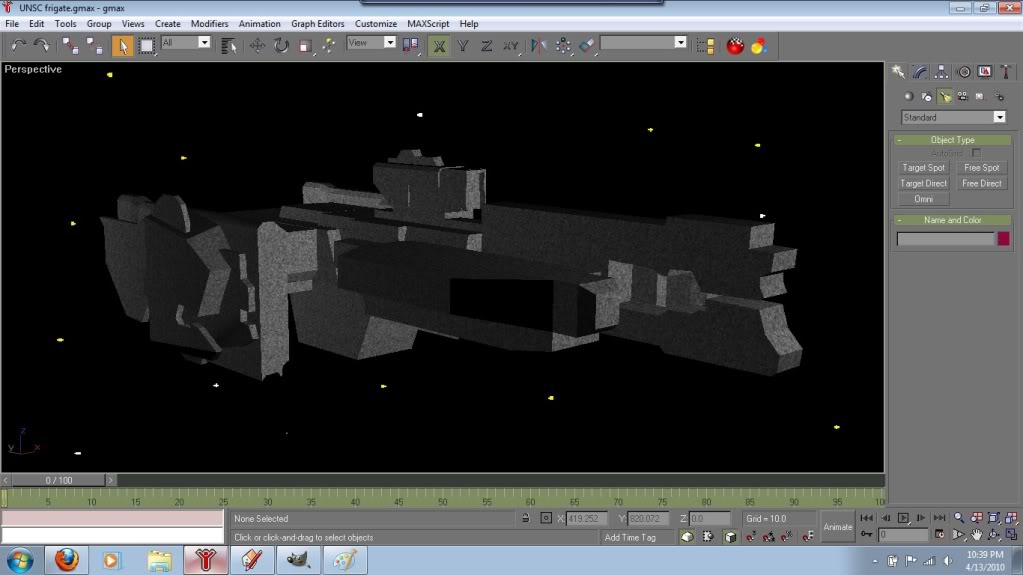
Task: Toggle the AutoGrid checkbox
Action: coord(976,153)
